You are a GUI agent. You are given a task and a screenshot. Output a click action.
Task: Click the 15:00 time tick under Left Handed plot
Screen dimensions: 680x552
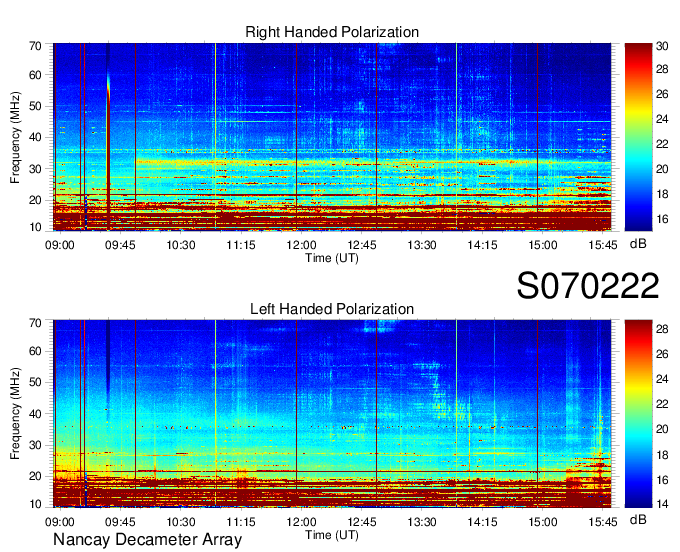[x=543, y=522]
